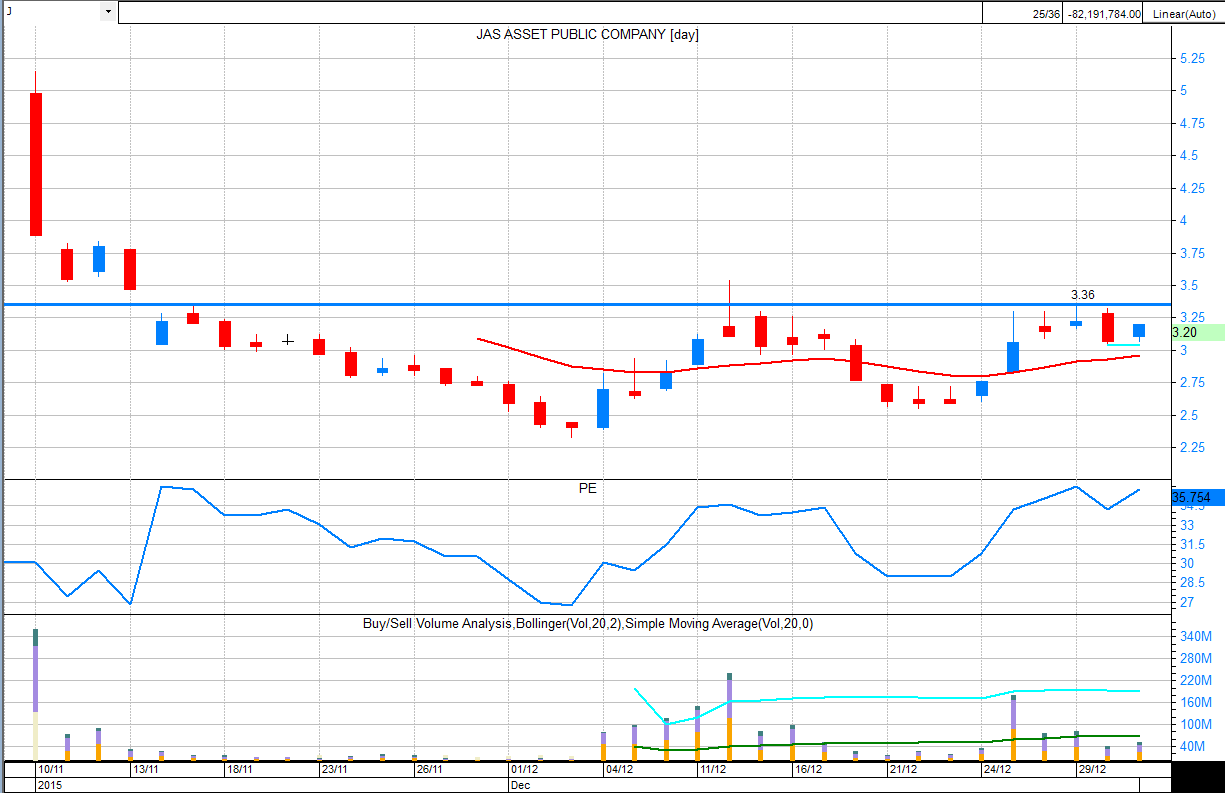Click the 40M volume axis label
Screen dimensions: 1225x793
coord(1192,747)
